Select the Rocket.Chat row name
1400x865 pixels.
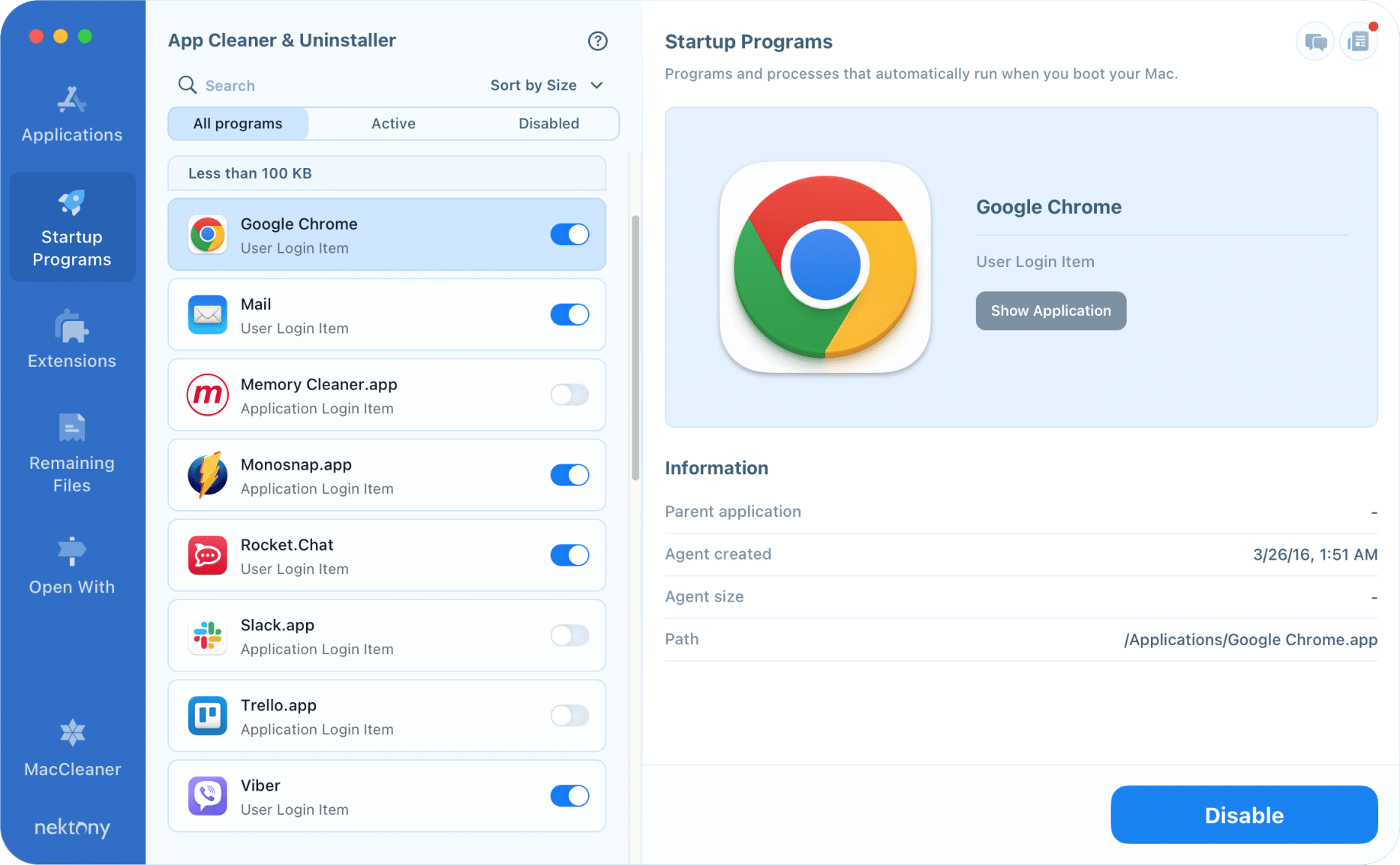(287, 545)
